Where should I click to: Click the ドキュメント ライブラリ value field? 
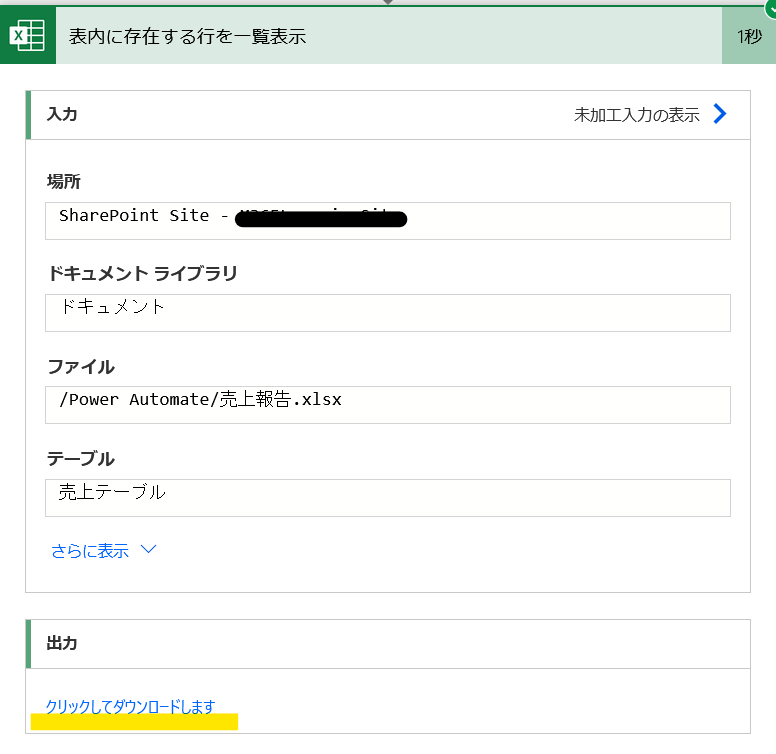point(388,313)
